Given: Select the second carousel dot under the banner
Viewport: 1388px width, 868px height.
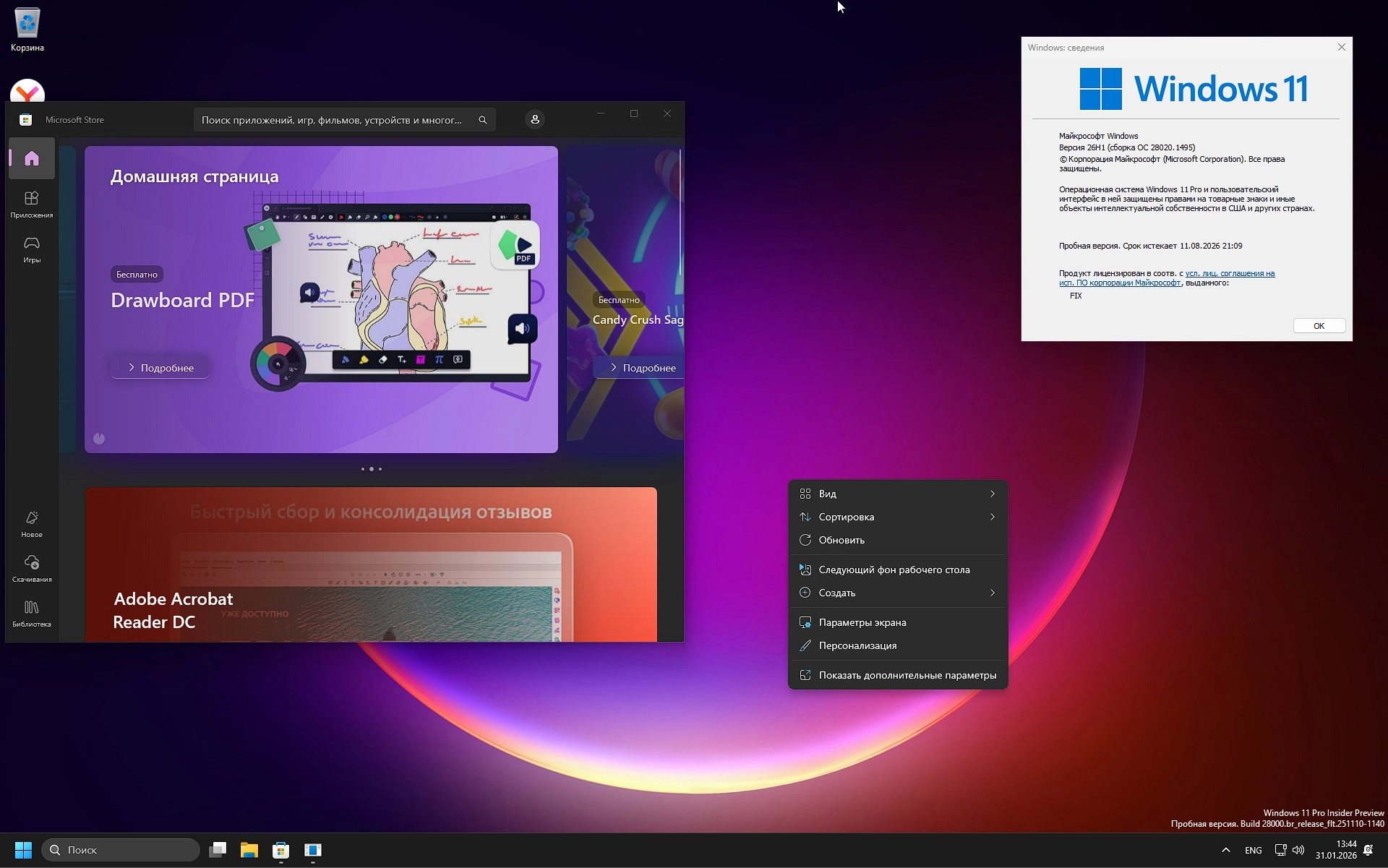Looking at the screenshot, I should [x=371, y=468].
